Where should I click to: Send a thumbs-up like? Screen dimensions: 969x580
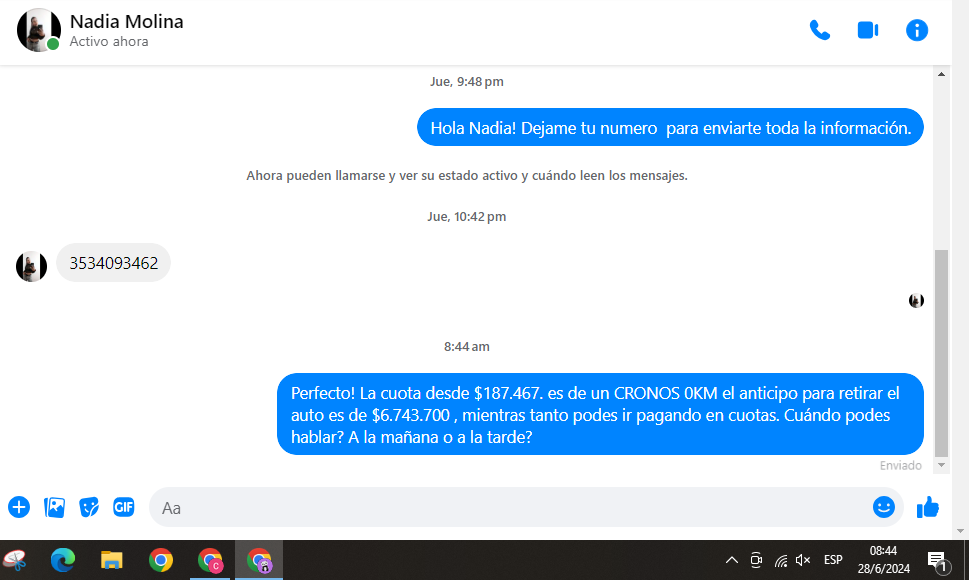tap(928, 507)
